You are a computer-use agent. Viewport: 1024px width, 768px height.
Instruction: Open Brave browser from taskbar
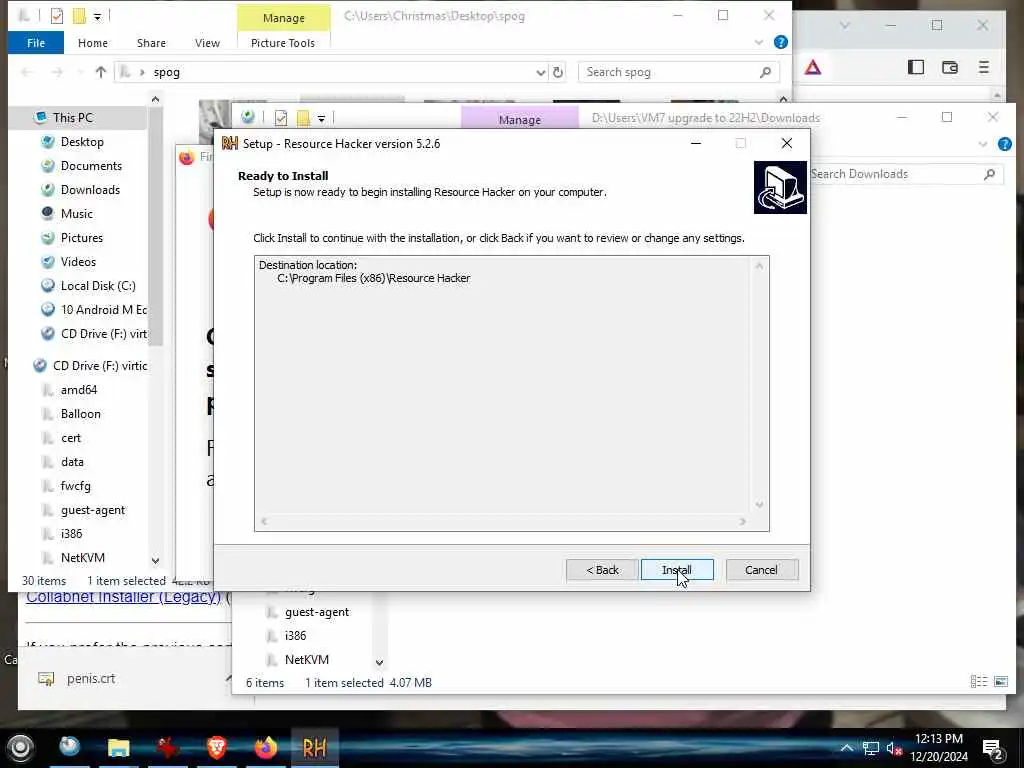217,747
